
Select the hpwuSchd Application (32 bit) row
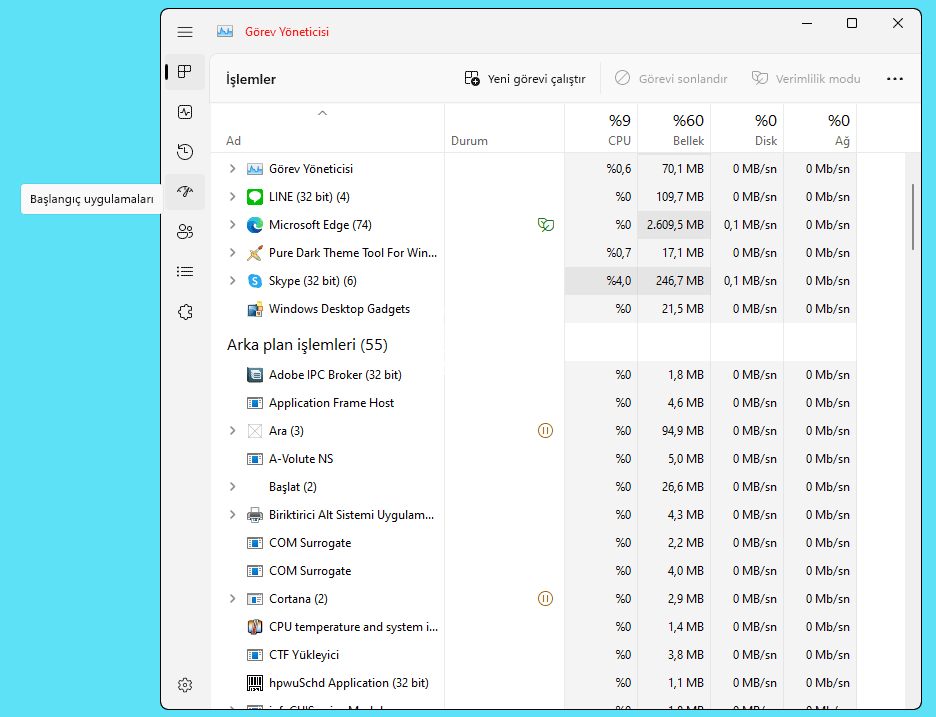tap(534, 683)
